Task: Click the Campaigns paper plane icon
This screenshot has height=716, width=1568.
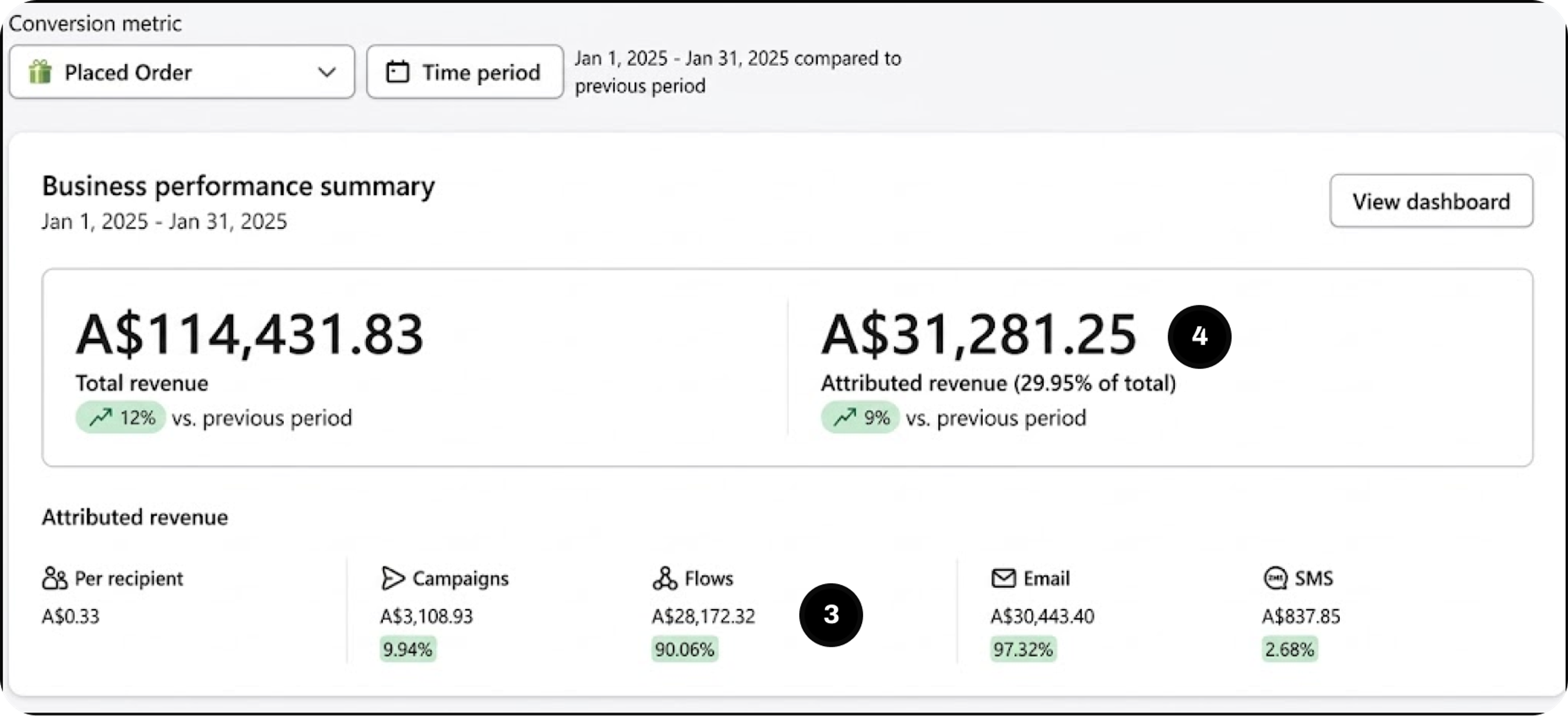Action: click(x=392, y=578)
